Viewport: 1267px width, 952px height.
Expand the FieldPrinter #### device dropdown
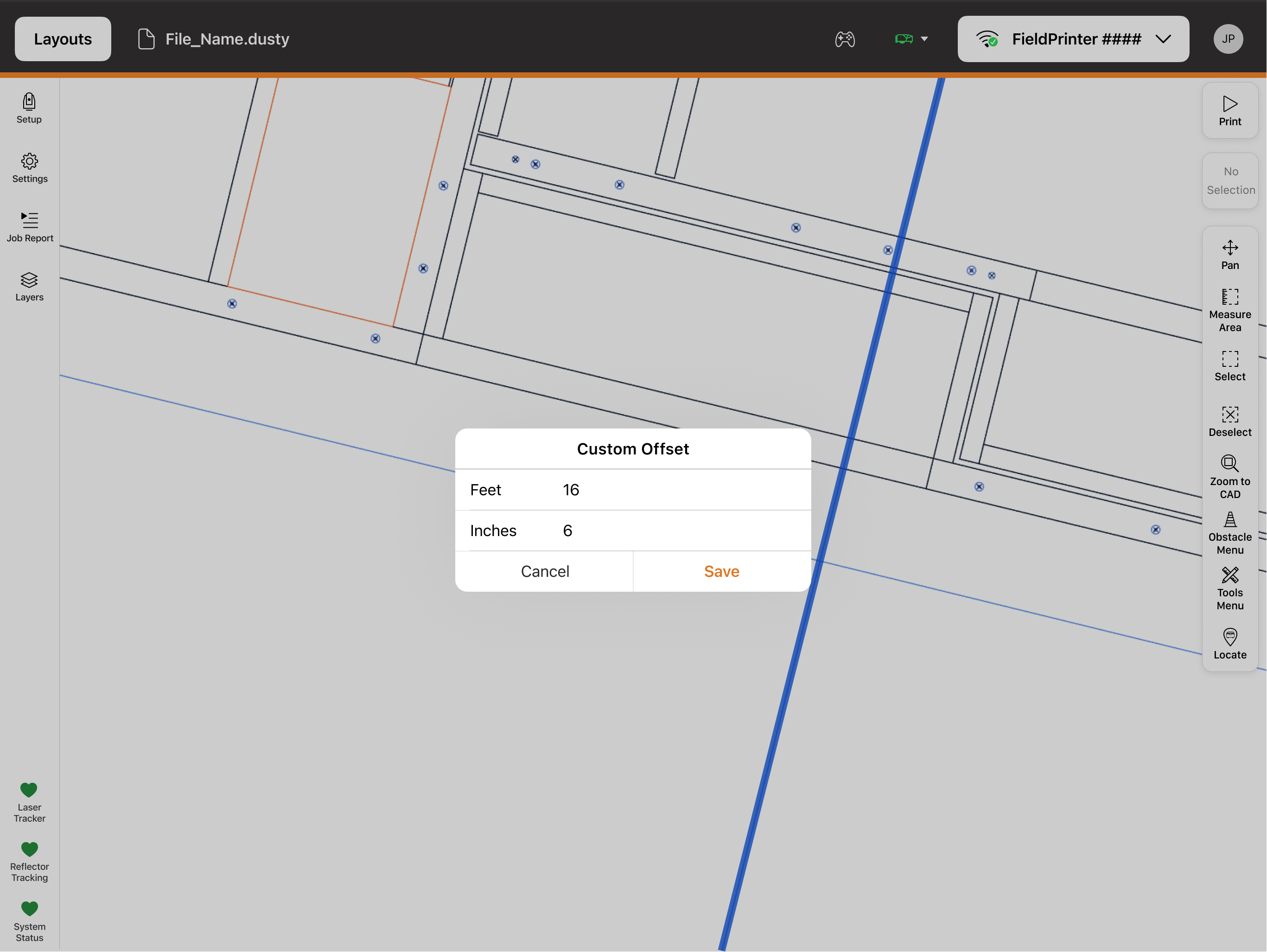point(1073,39)
